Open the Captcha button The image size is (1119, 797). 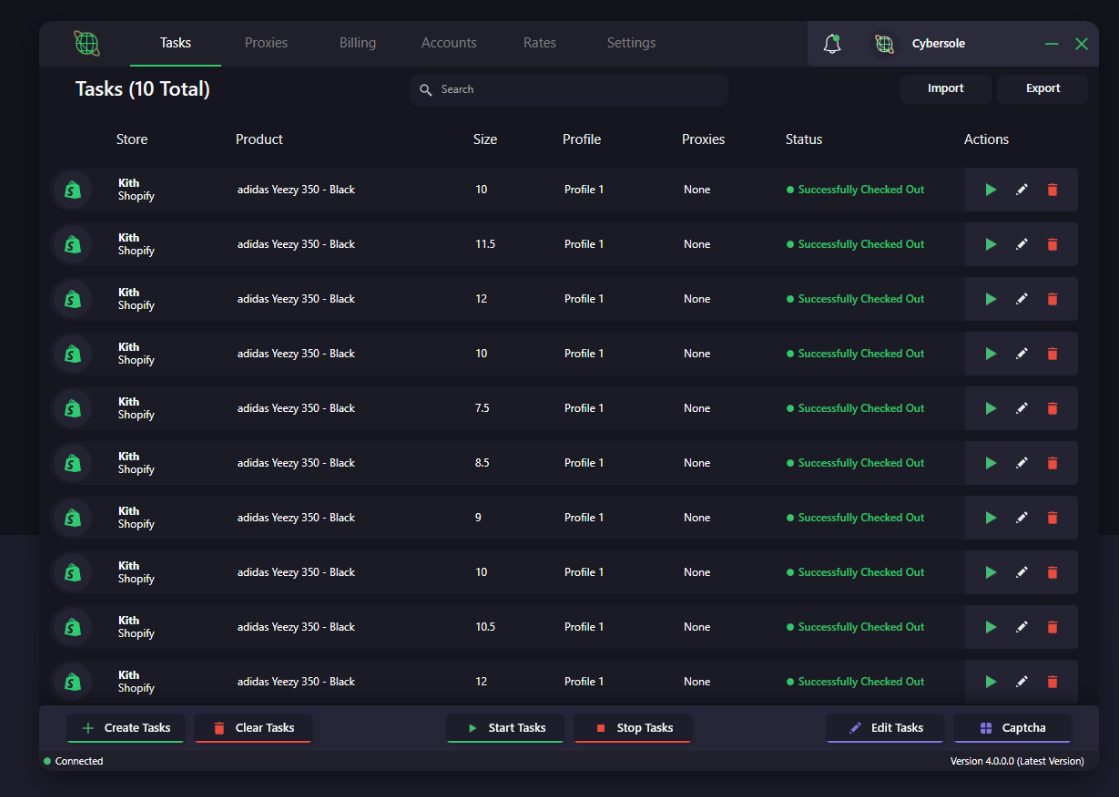tap(1013, 728)
